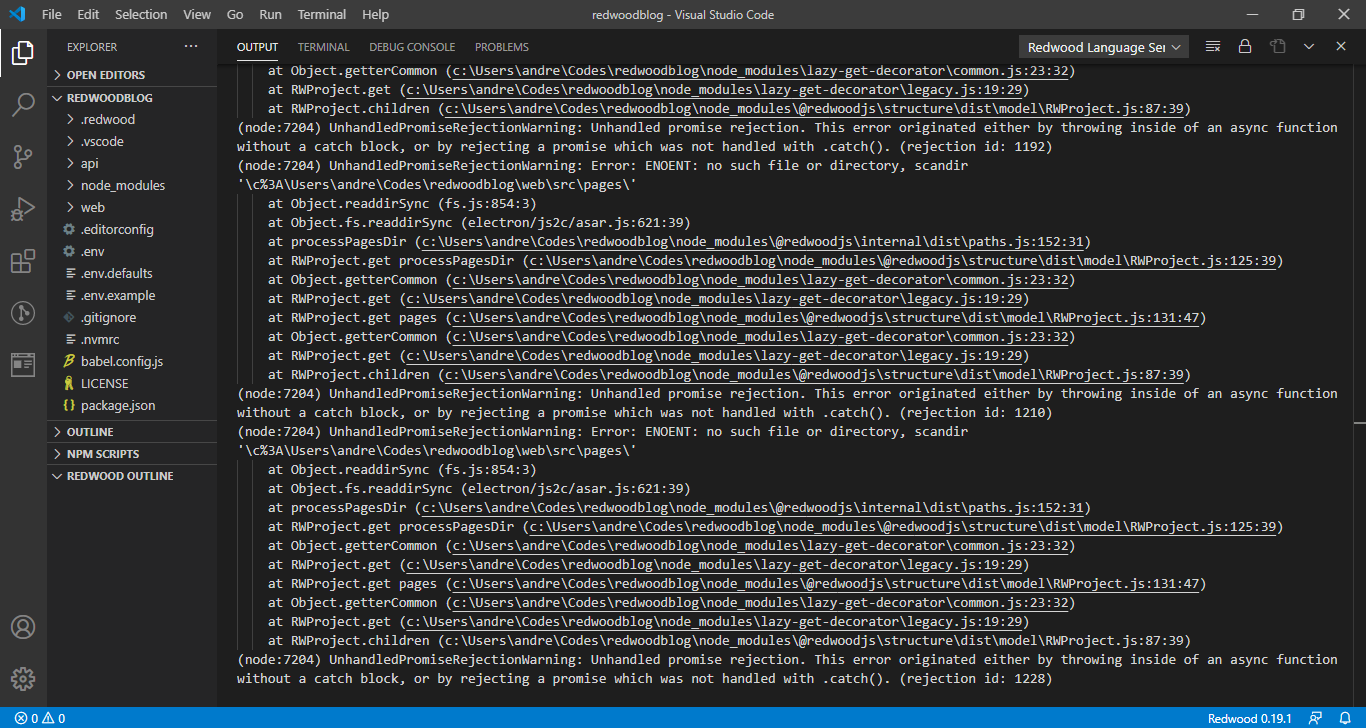Click the feedback icon in status bar
This screenshot has height=728, width=1366.
pyautogui.click(x=1317, y=718)
